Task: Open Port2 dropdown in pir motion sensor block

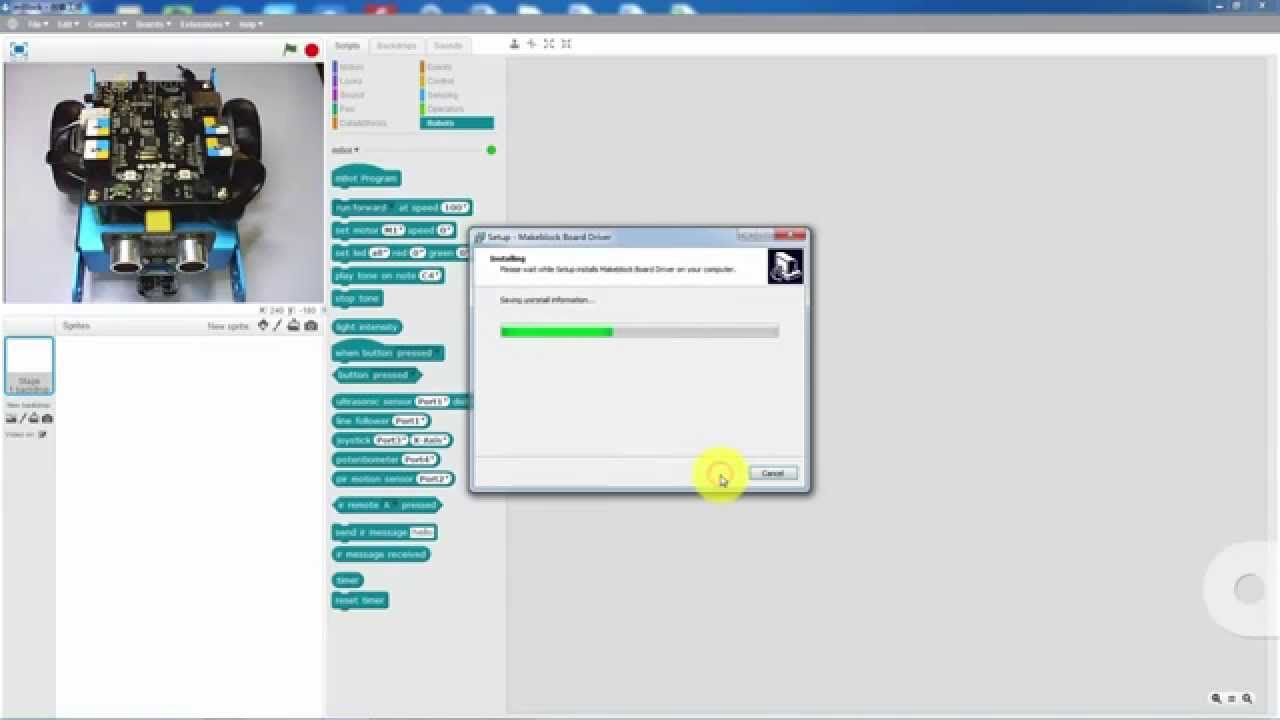Action: 434,479
